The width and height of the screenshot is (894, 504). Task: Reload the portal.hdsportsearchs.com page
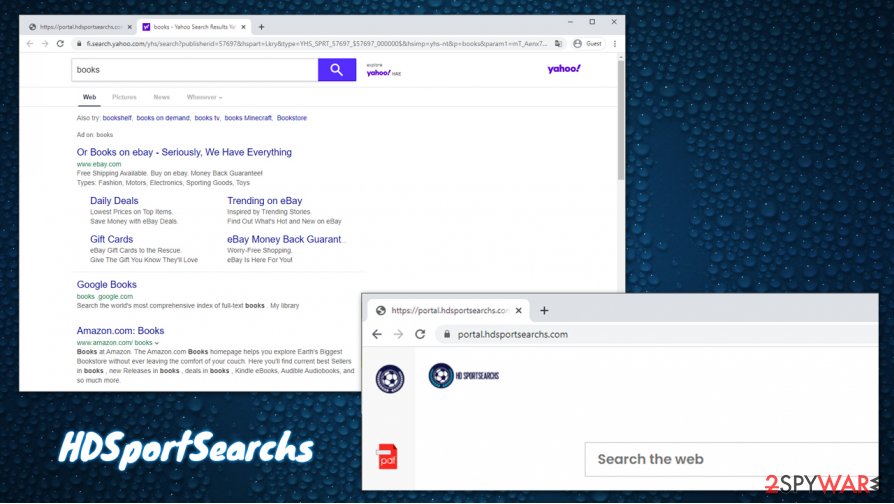click(420, 334)
